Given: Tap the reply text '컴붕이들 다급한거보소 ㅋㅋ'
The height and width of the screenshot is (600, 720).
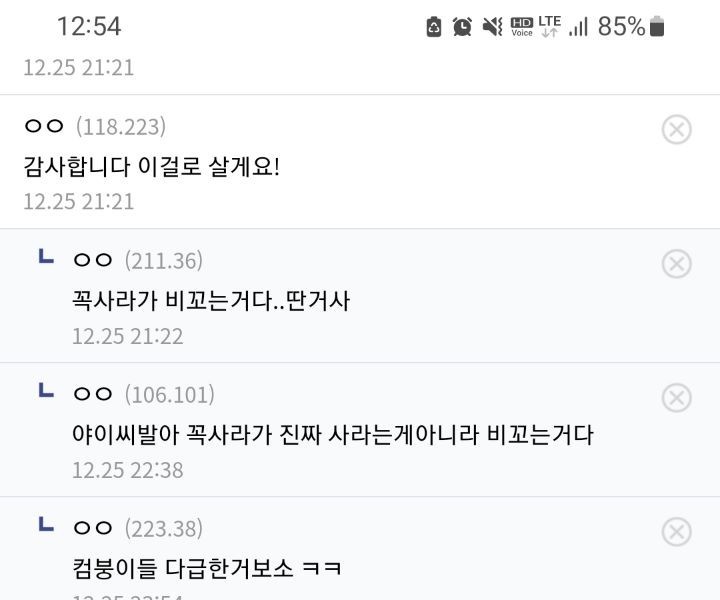Looking at the screenshot, I should tap(207, 568).
